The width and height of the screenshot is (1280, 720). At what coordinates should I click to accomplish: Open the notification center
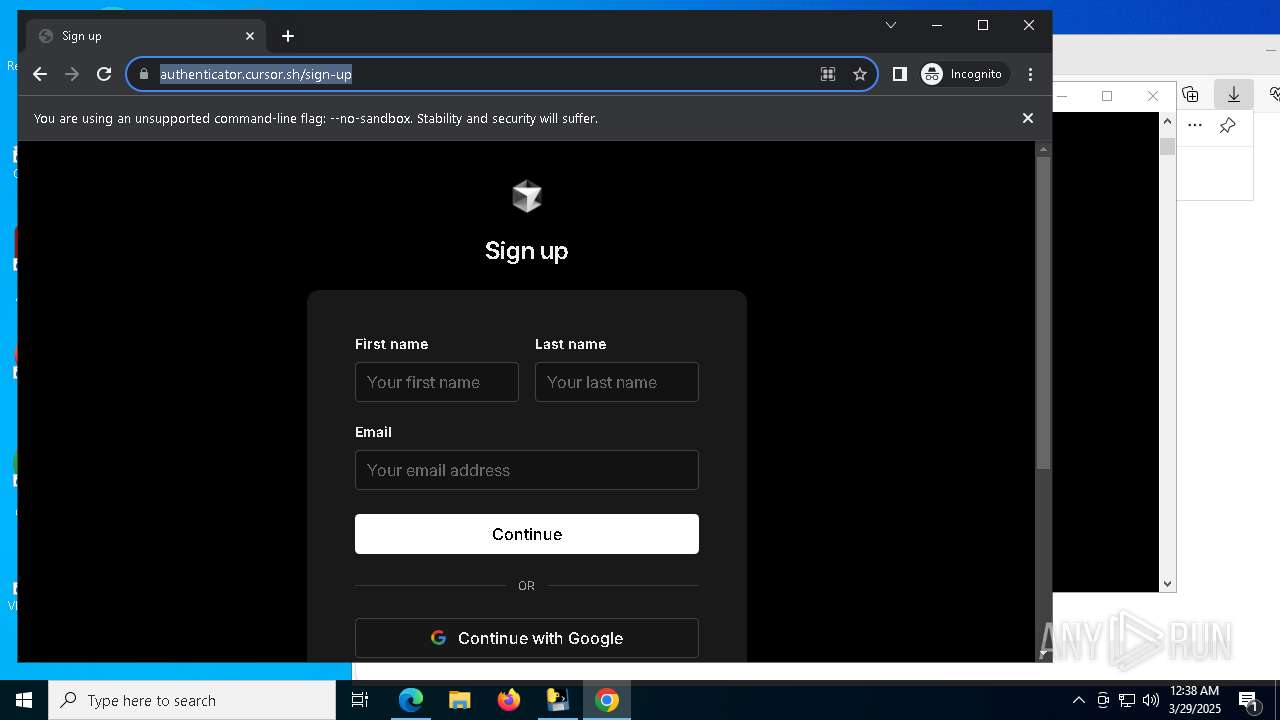click(1248, 700)
